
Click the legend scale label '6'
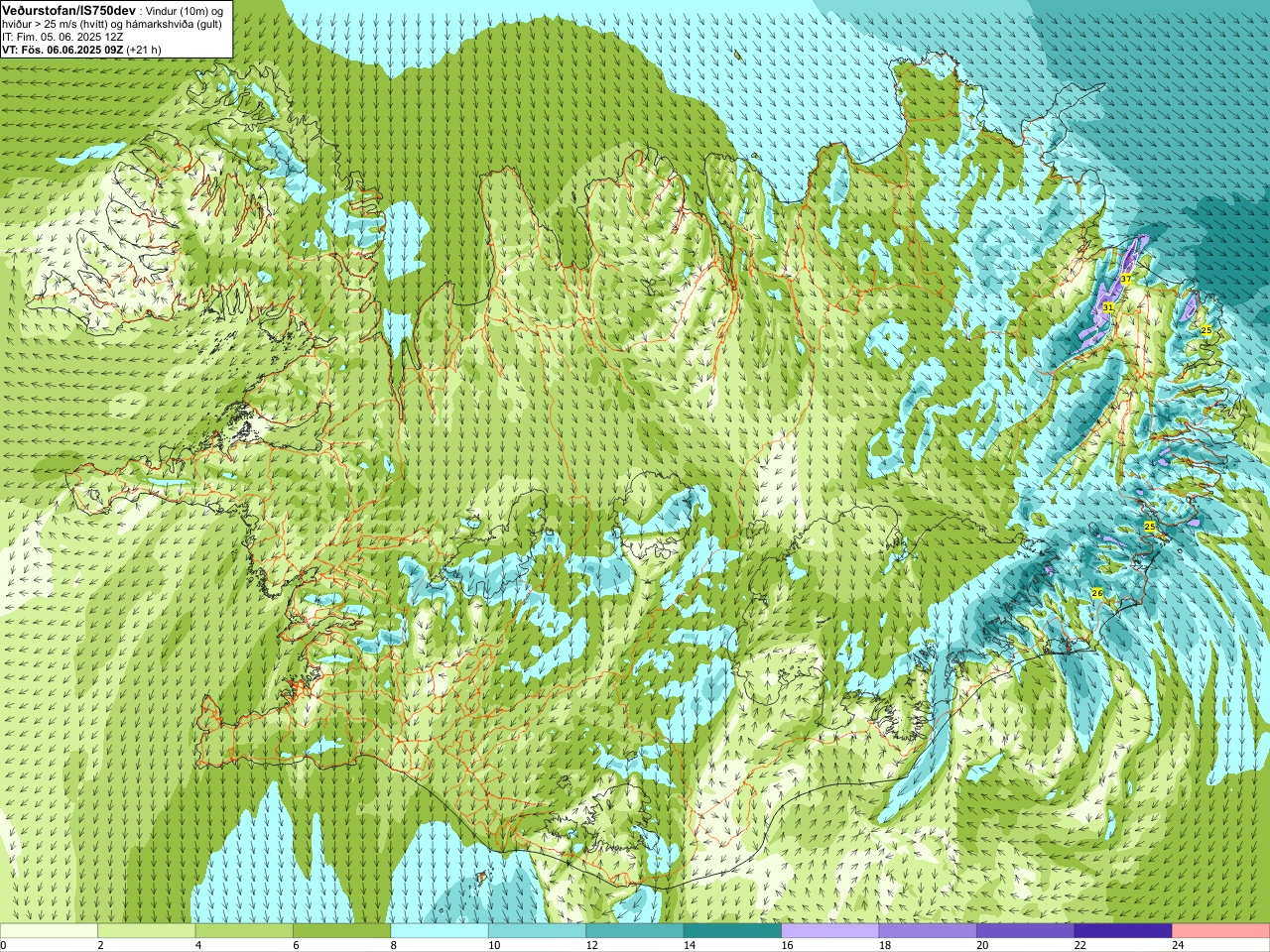[296, 945]
